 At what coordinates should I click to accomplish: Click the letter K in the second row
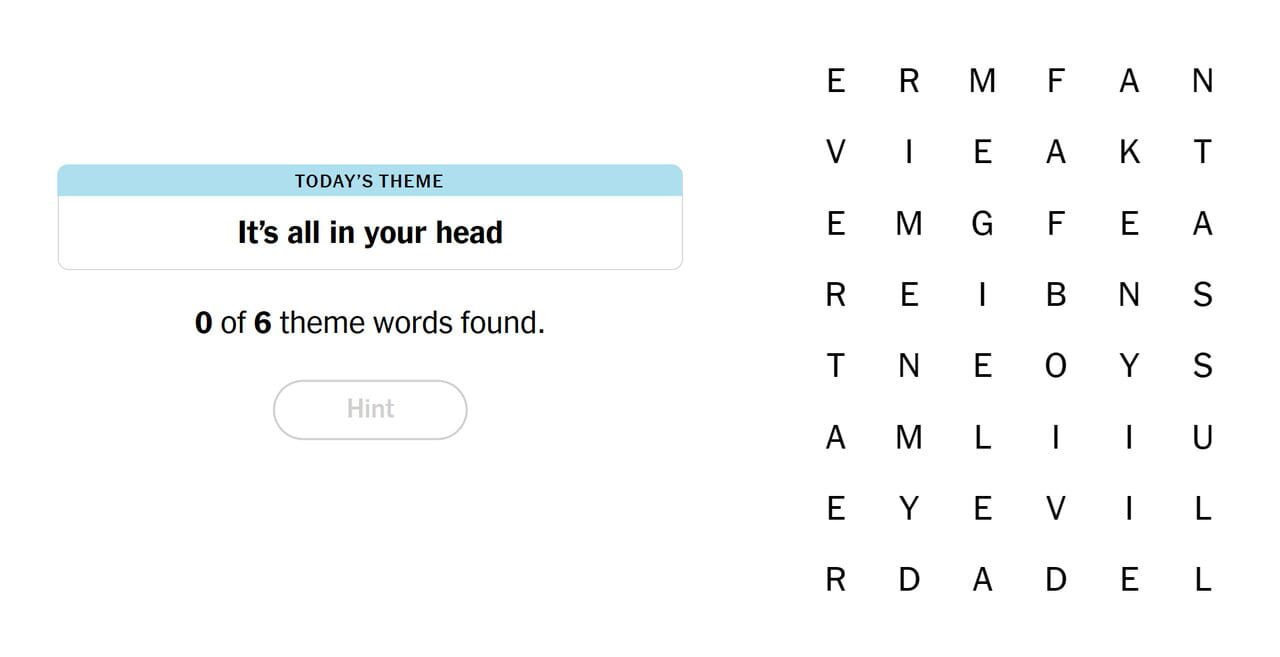click(1129, 152)
